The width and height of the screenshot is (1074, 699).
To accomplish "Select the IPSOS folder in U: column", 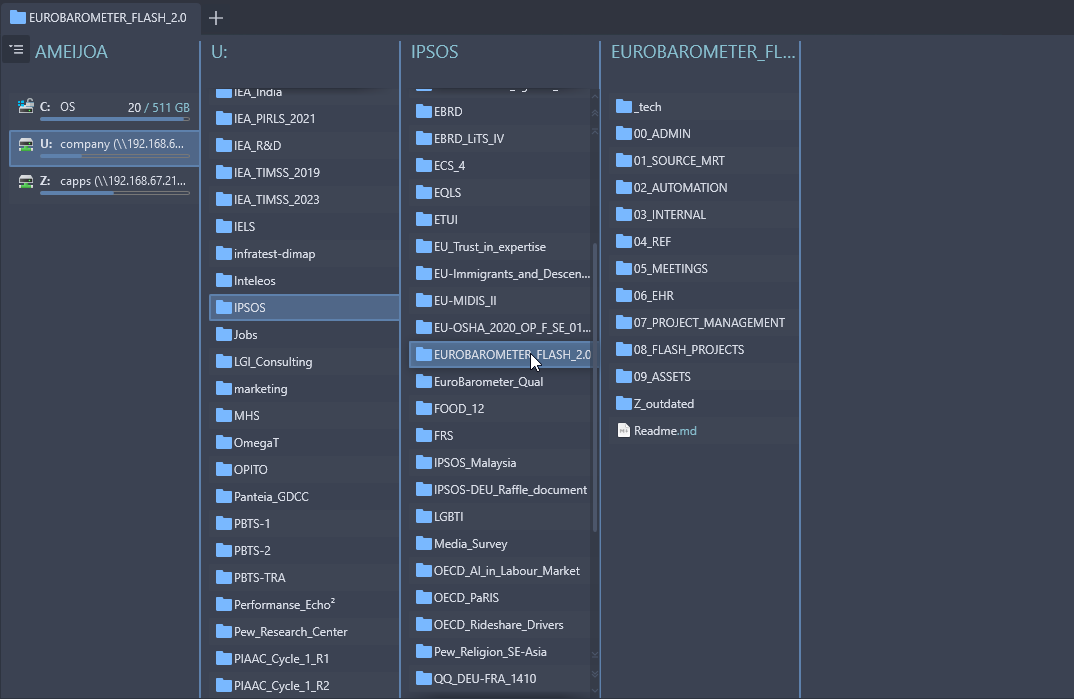I will [x=304, y=307].
